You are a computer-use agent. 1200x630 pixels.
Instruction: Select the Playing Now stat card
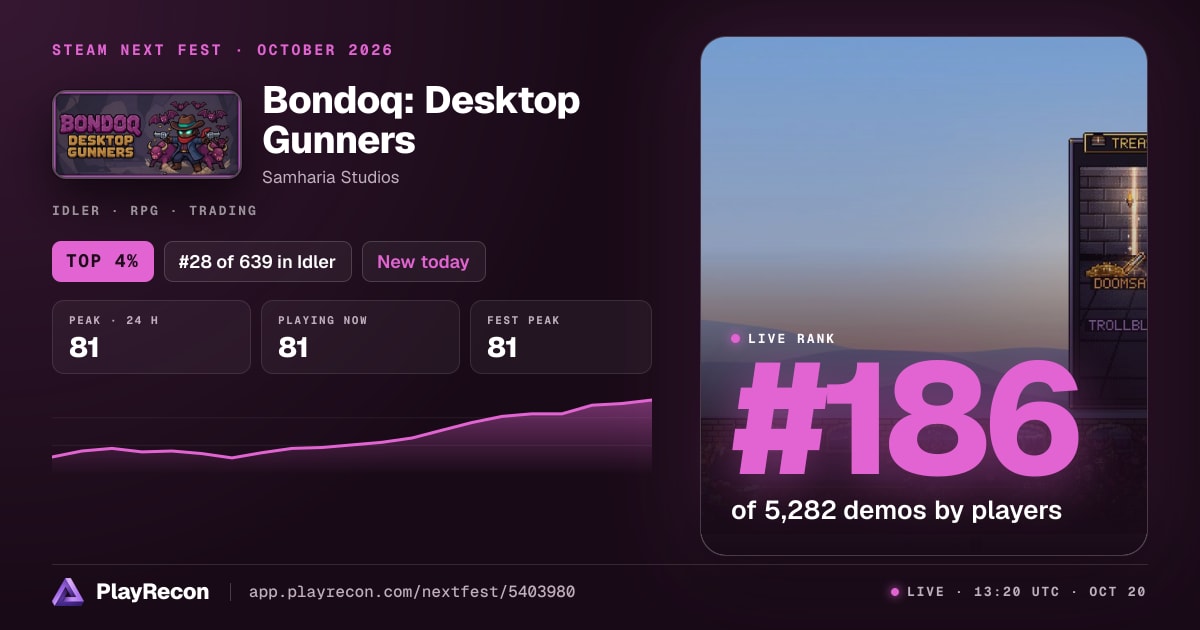click(x=360, y=337)
